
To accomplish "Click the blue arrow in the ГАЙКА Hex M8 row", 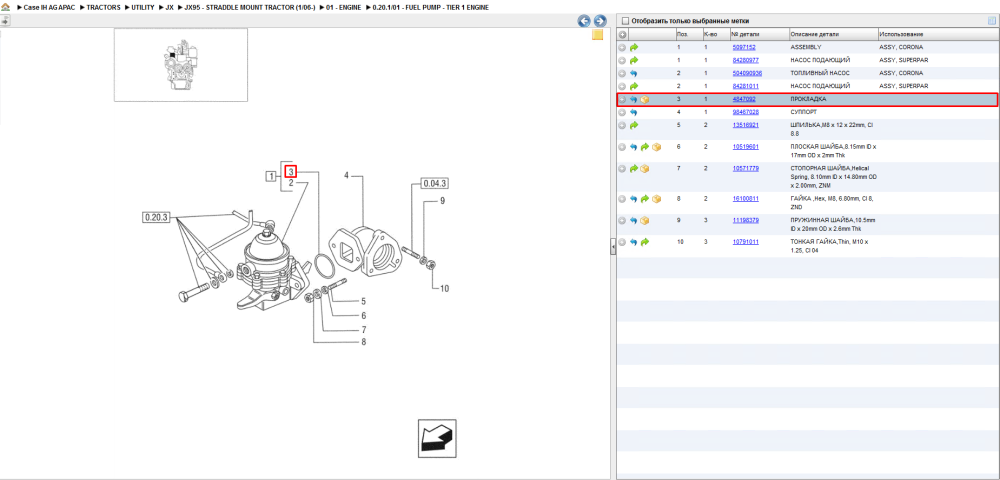I will point(633,199).
